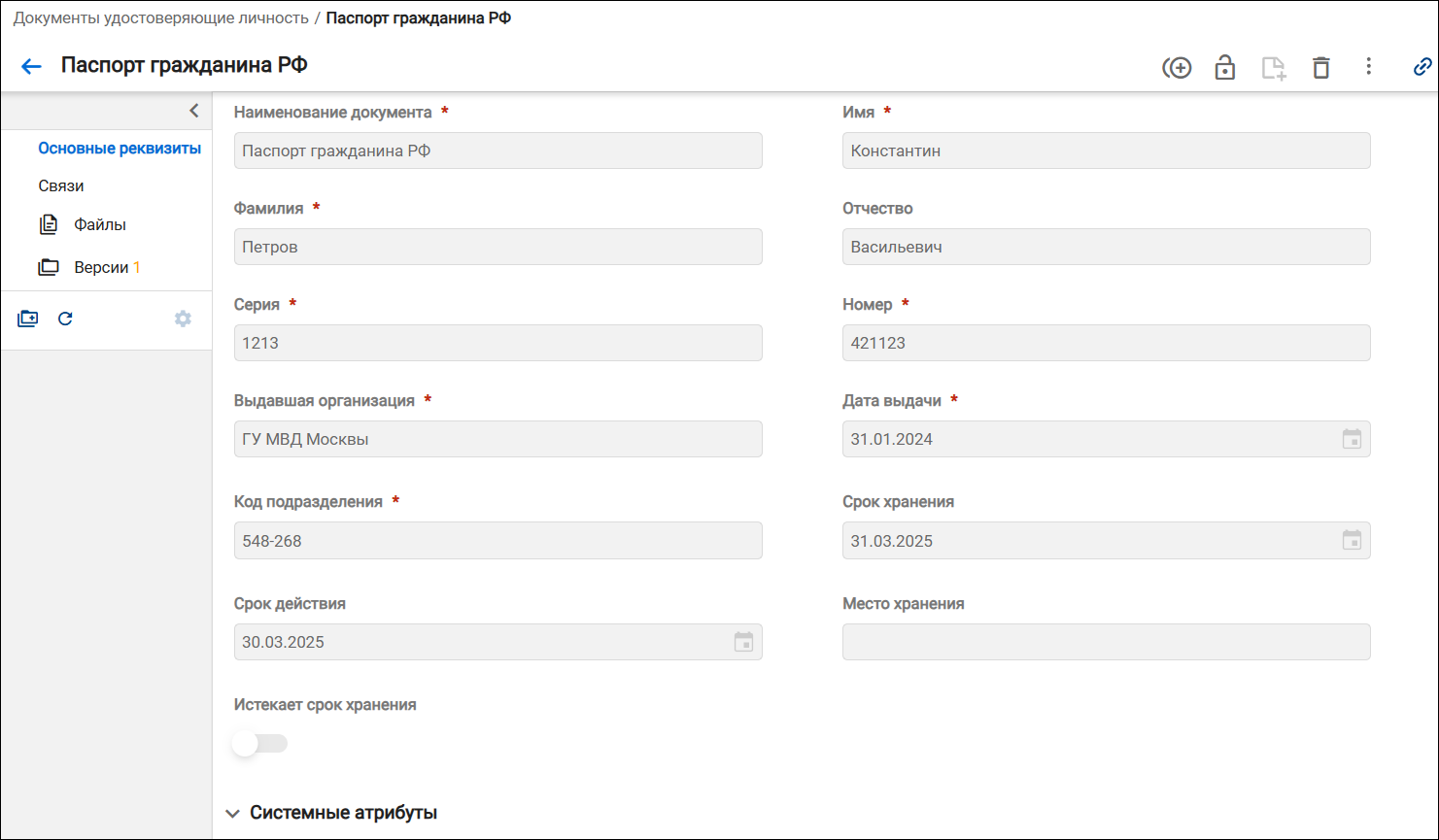Click the Место хранения input field
This screenshot has height=840, width=1439.
point(1106,642)
